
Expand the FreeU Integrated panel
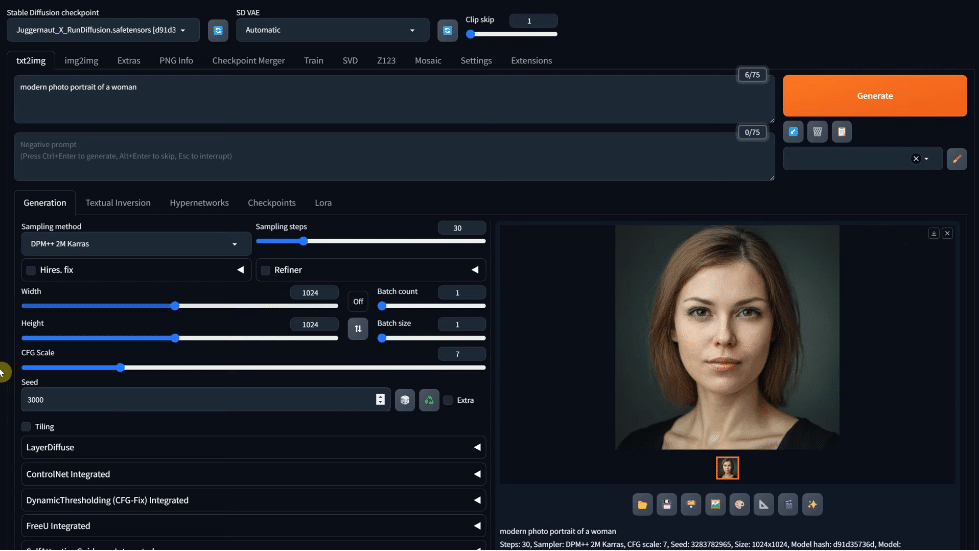pyautogui.click(x=253, y=526)
